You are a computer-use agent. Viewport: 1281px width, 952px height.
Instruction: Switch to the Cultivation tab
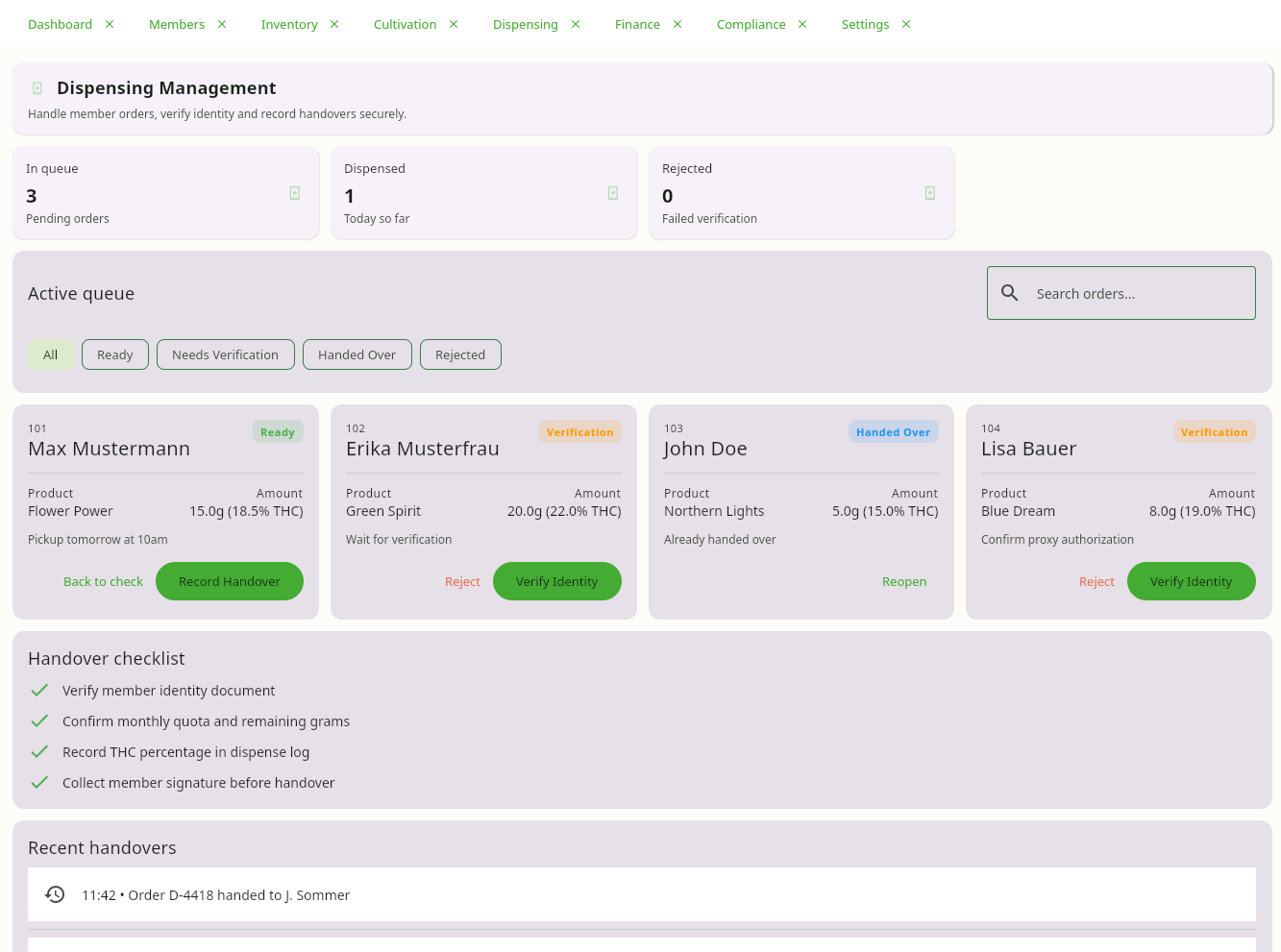[x=405, y=24]
